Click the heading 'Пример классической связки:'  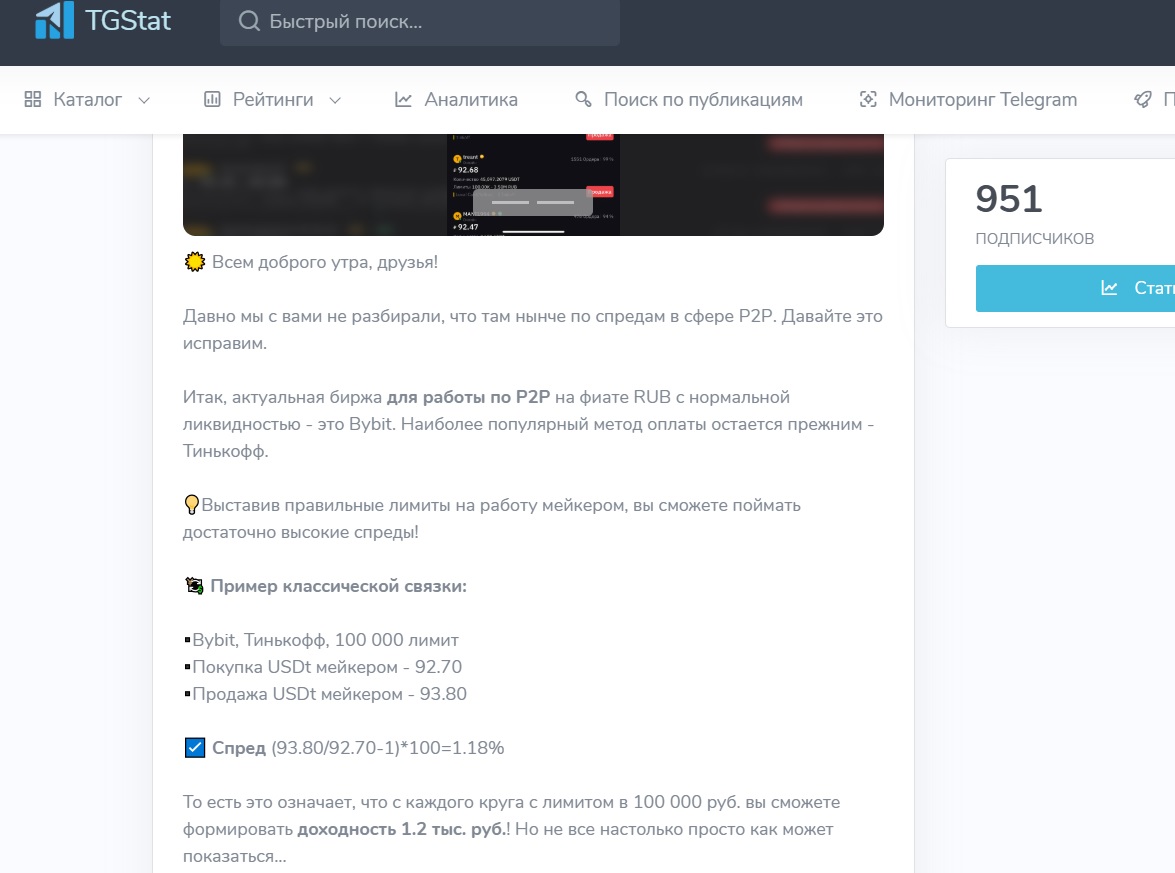pyautogui.click(x=339, y=586)
